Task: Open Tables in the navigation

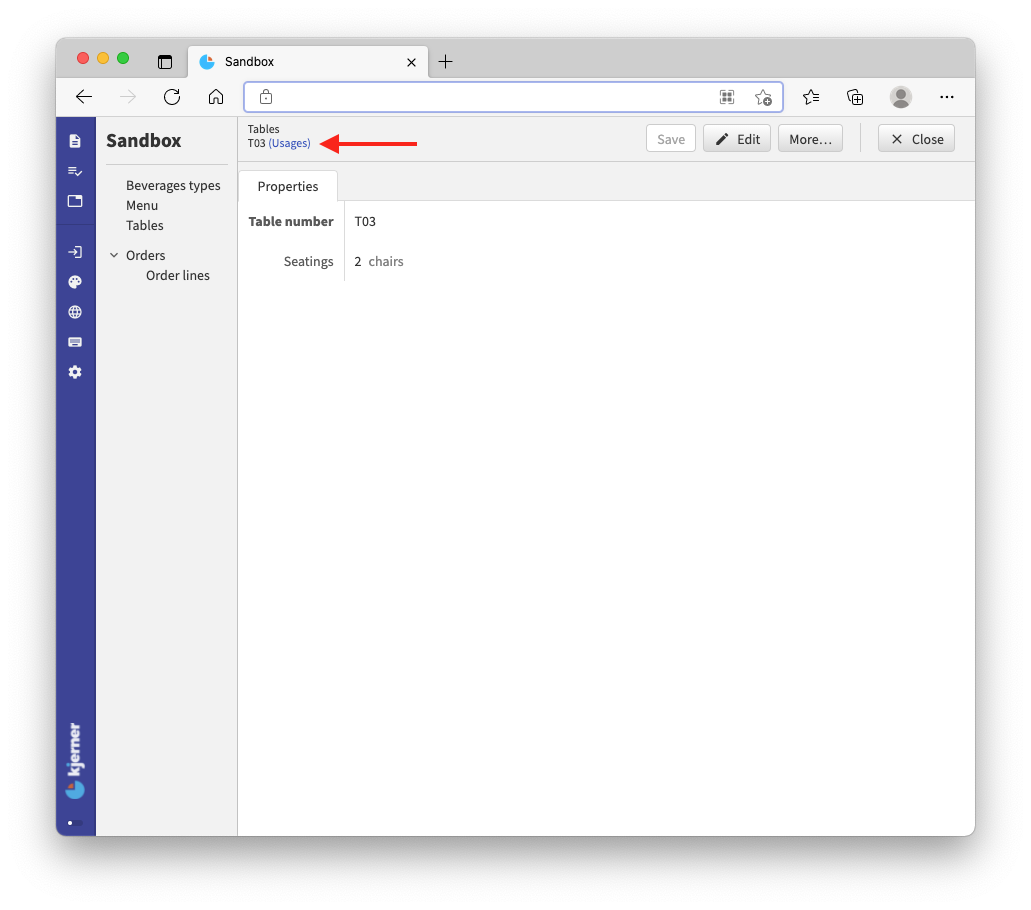Action: (x=145, y=226)
